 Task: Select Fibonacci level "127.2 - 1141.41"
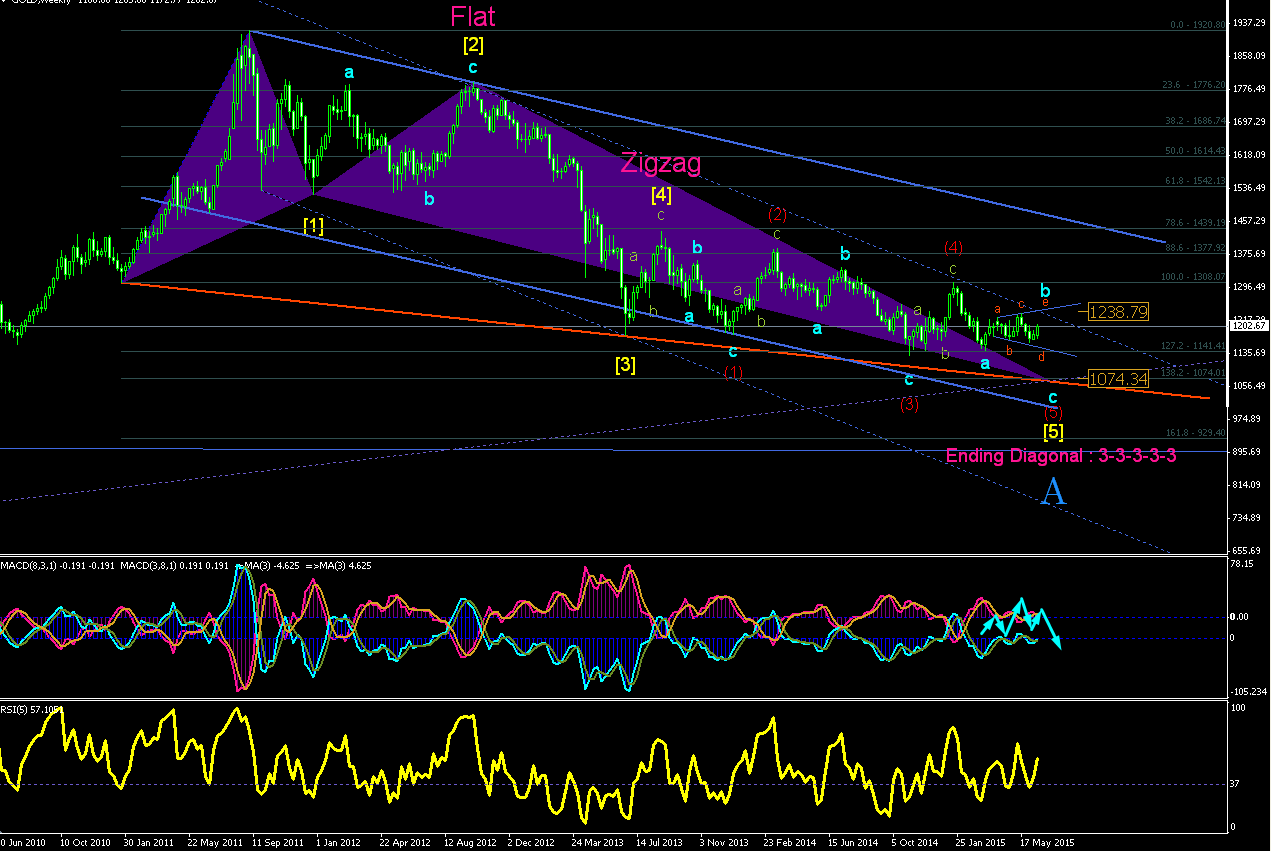(1194, 345)
